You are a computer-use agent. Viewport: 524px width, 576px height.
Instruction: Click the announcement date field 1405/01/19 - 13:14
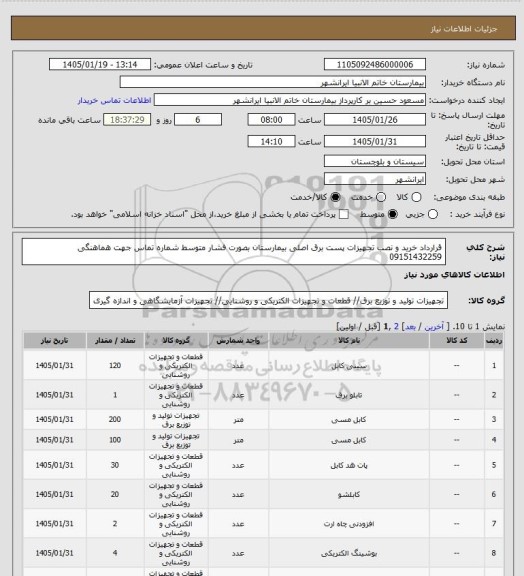coord(100,64)
